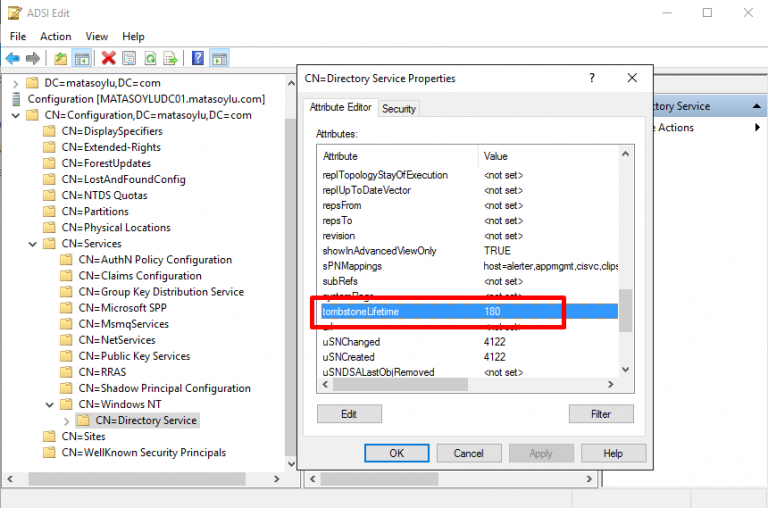Open the blue Help toolbar icon
The image size is (768, 508).
pyautogui.click(x=198, y=58)
